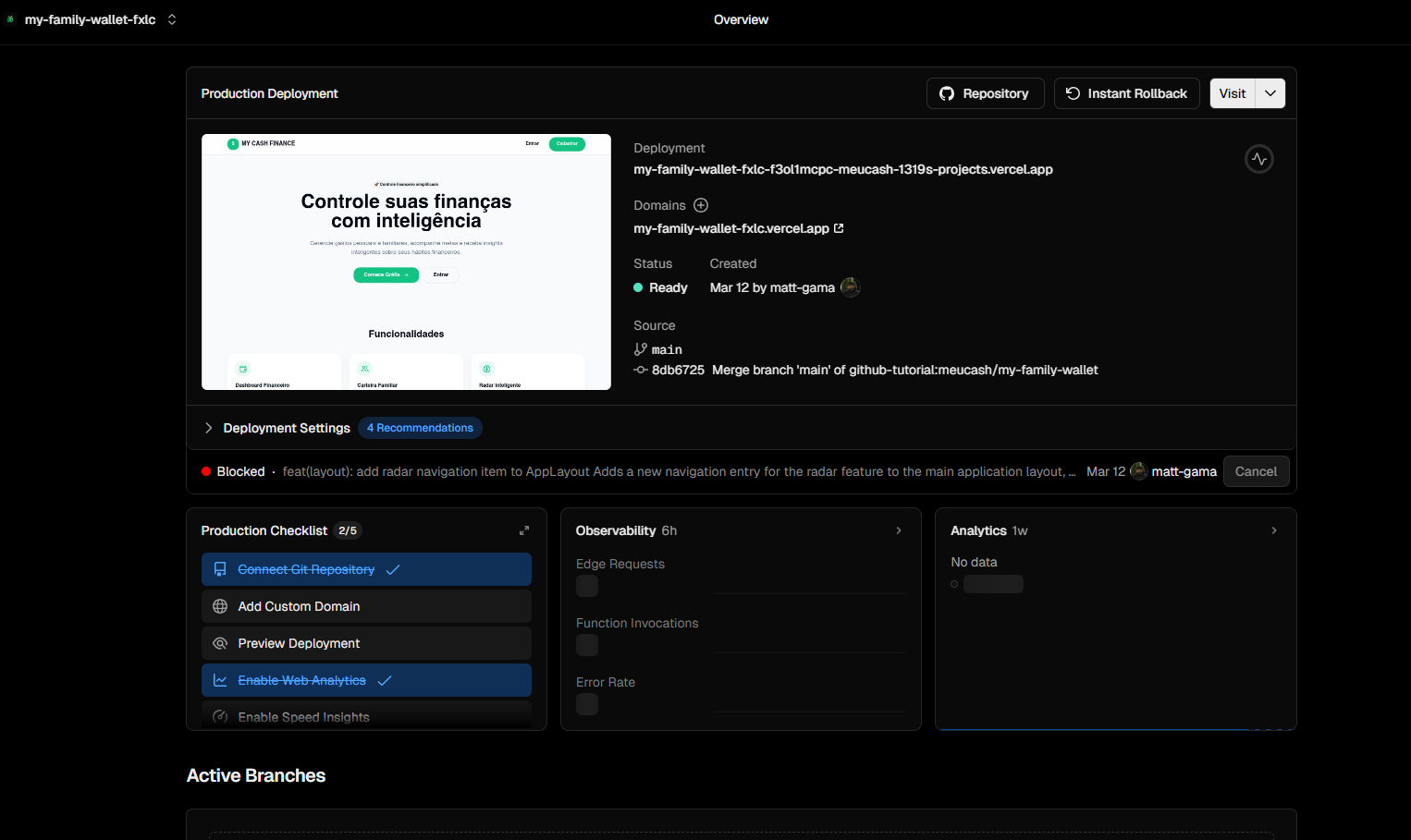Cancel the blocked deployment
Screen dimensions: 1411x840
pyautogui.click(x=1256, y=471)
